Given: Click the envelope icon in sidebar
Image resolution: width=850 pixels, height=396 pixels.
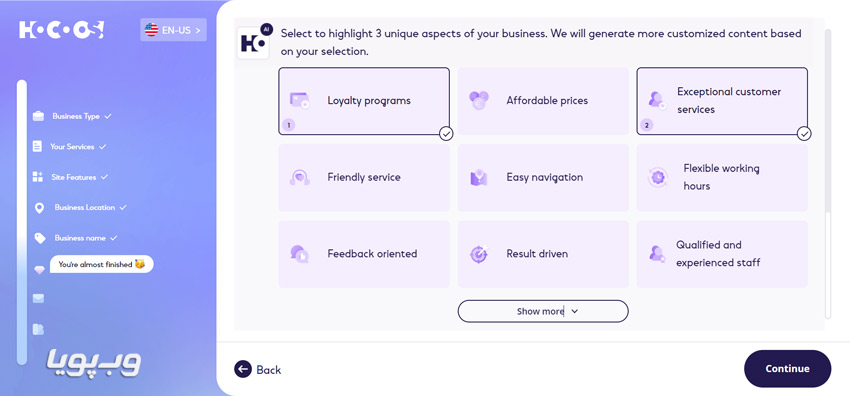Looking at the screenshot, I should [38, 298].
